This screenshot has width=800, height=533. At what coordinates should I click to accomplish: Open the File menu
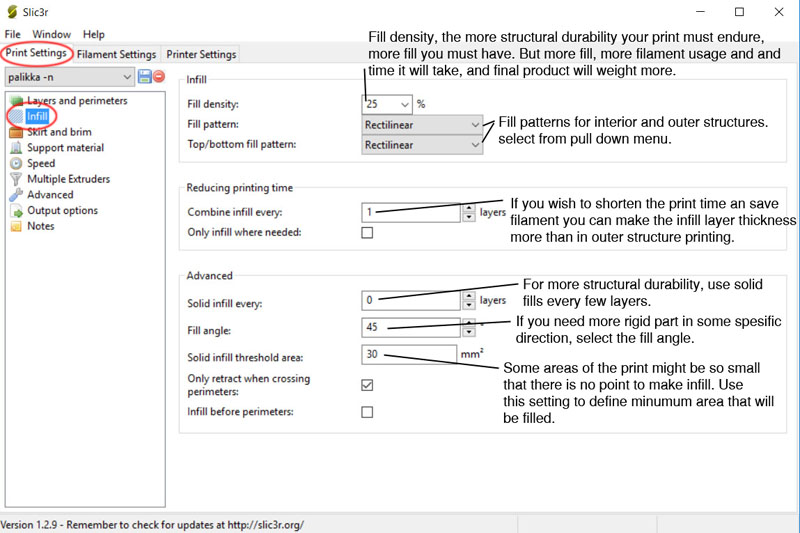13,34
